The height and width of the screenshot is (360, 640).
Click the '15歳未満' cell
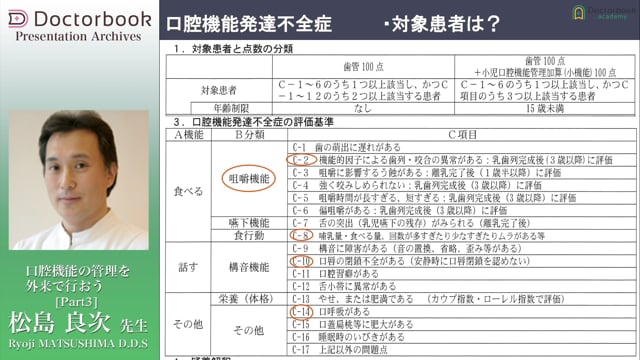545,109
